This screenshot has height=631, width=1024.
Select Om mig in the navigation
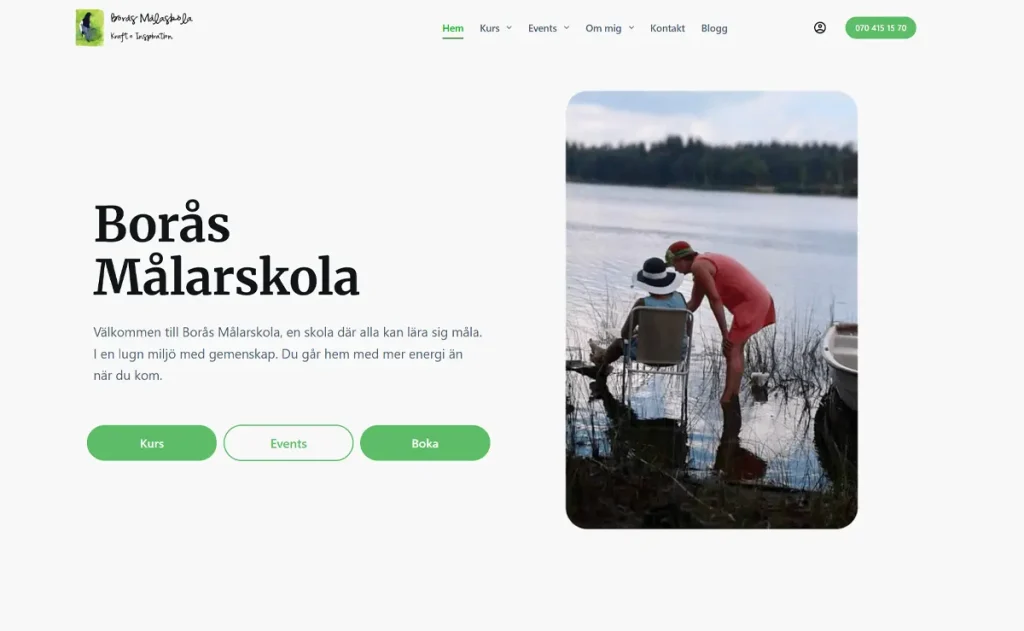point(603,28)
